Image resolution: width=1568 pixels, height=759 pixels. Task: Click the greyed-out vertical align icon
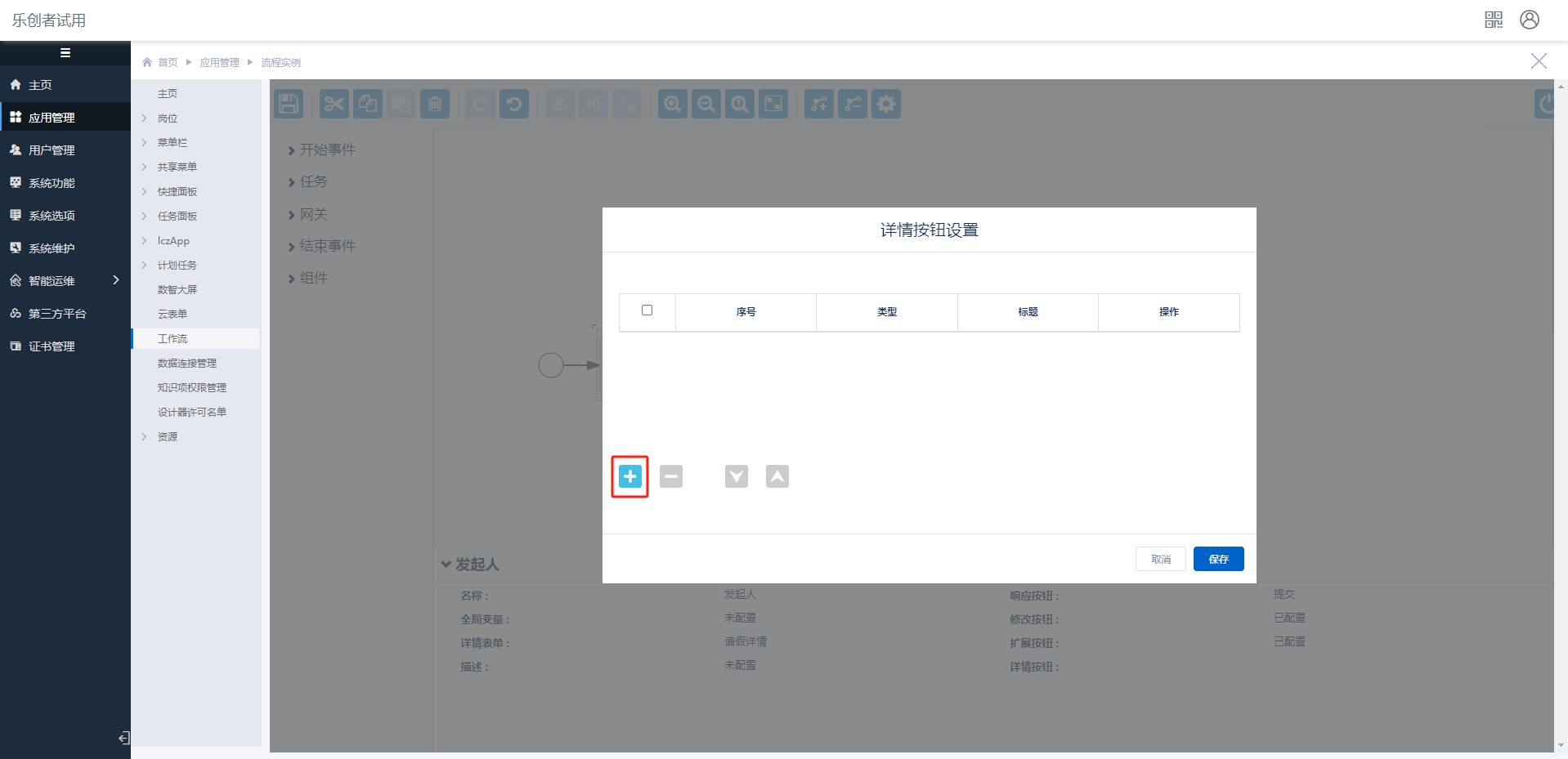(x=560, y=104)
